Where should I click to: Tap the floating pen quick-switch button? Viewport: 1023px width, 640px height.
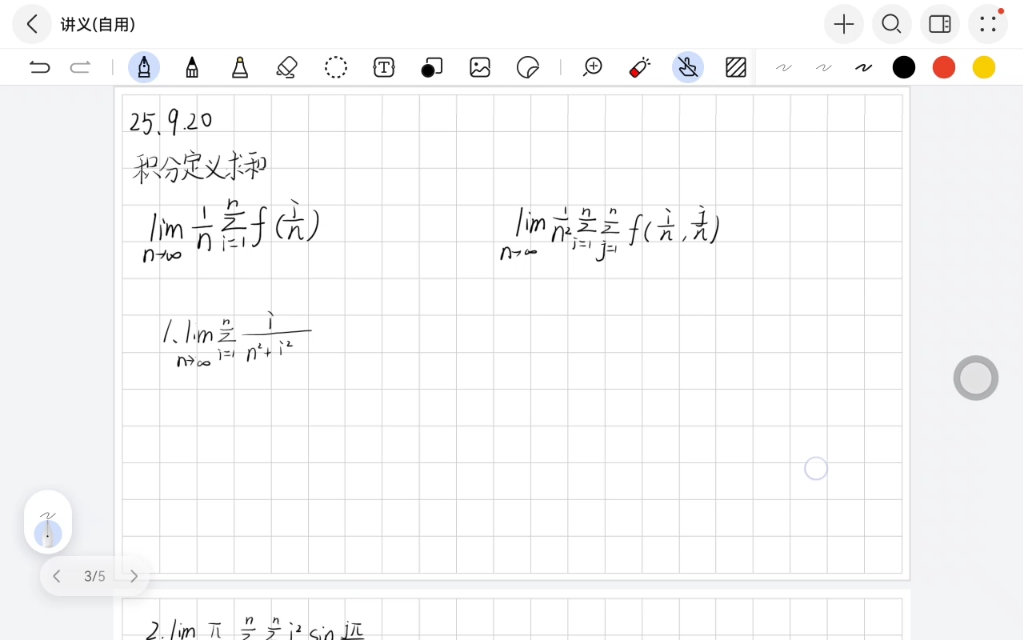click(x=48, y=523)
